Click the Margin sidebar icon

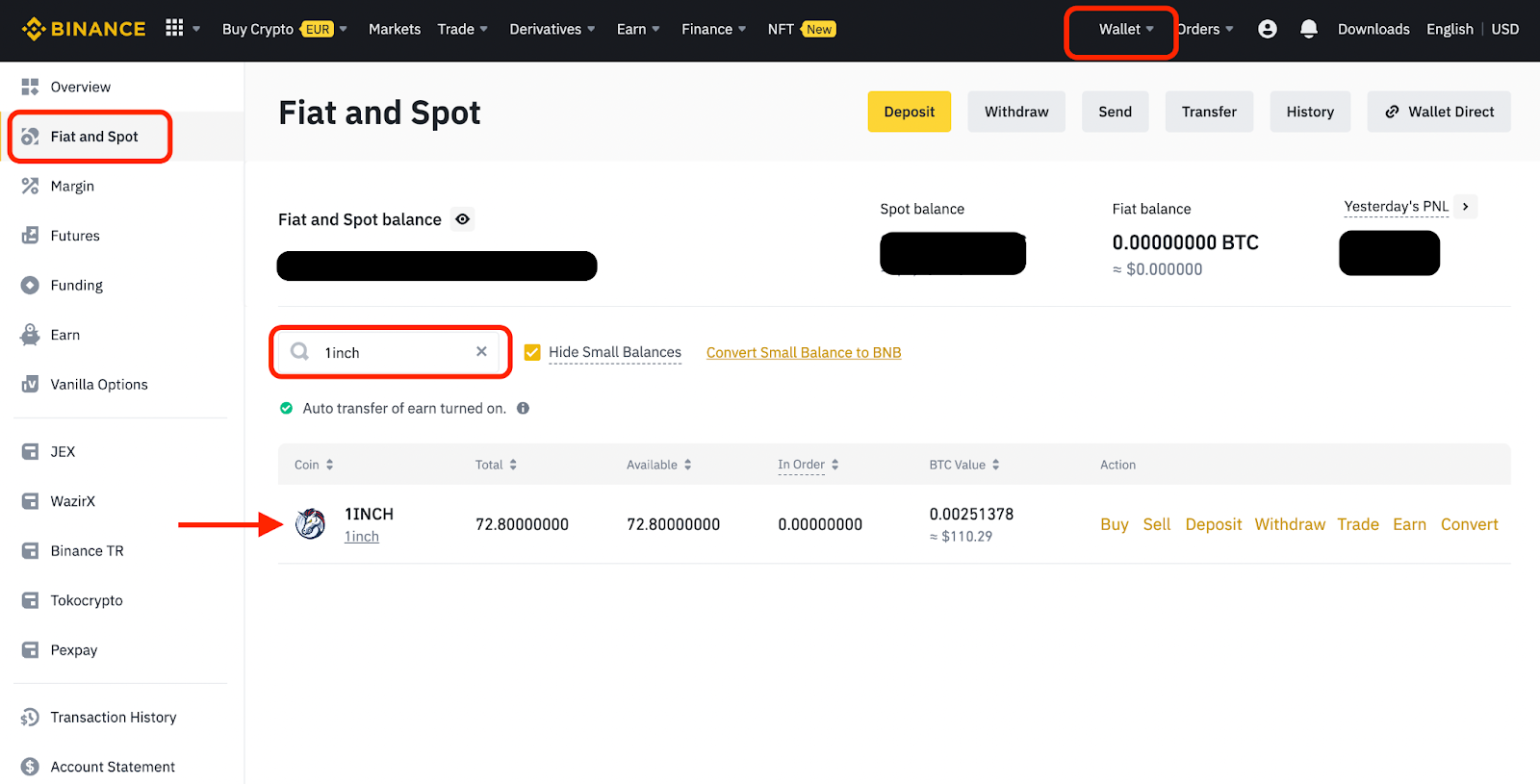point(30,186)
